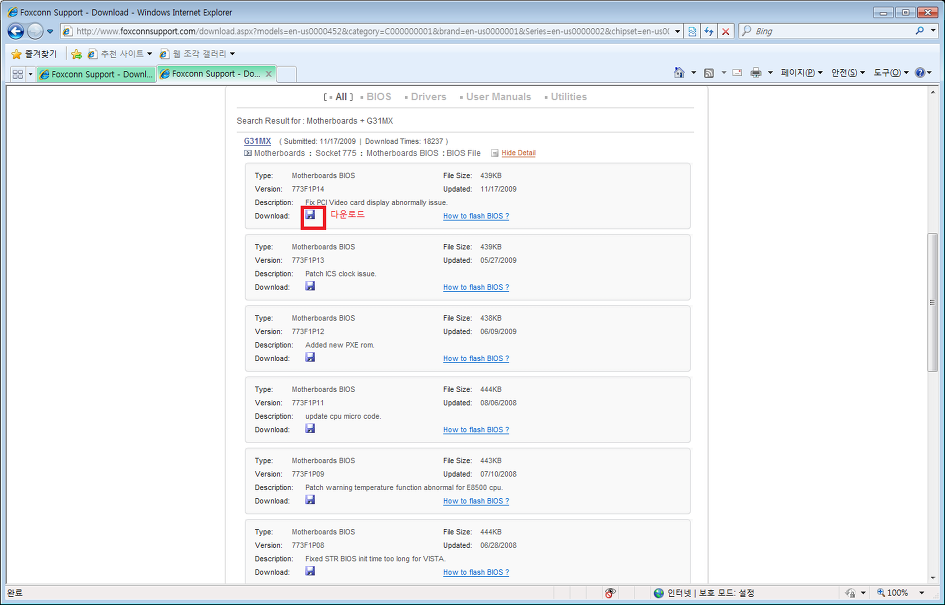Image resolution: width=945 pixels, height=605 pixels.
Task: Click the 100% zoom level button
Action: coord(893,593)
